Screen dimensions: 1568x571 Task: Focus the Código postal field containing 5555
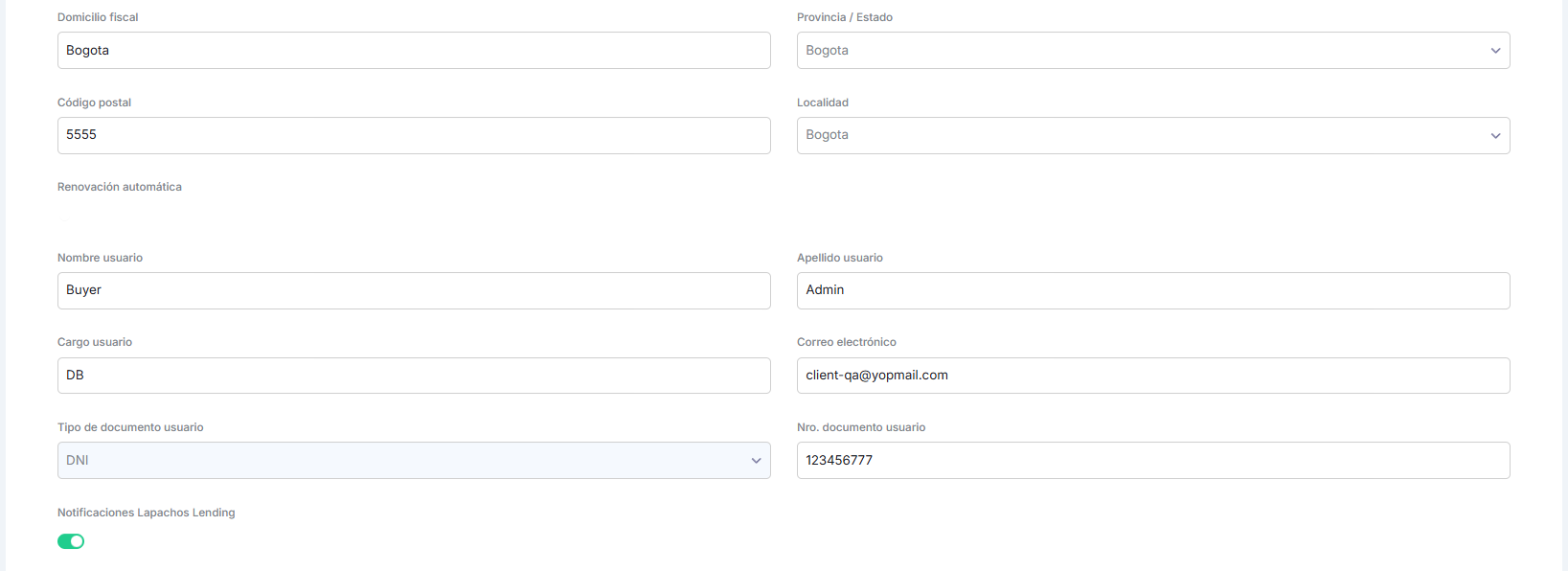coord(414,136)
